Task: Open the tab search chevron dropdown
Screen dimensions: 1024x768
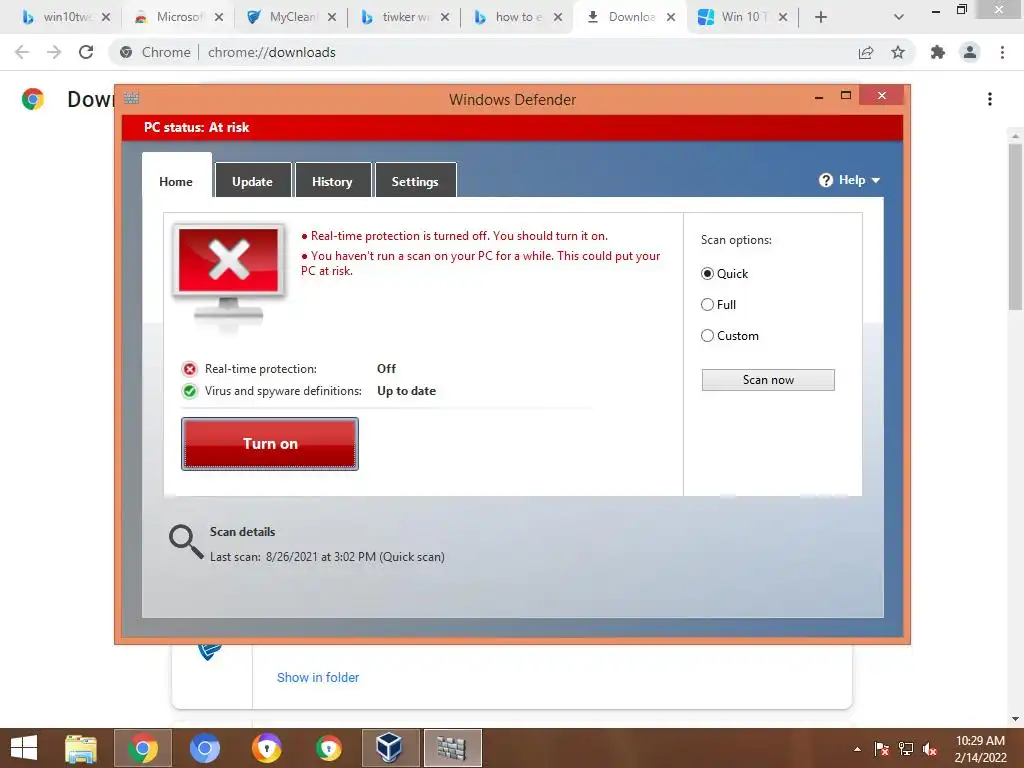Action: click(899, 17)
